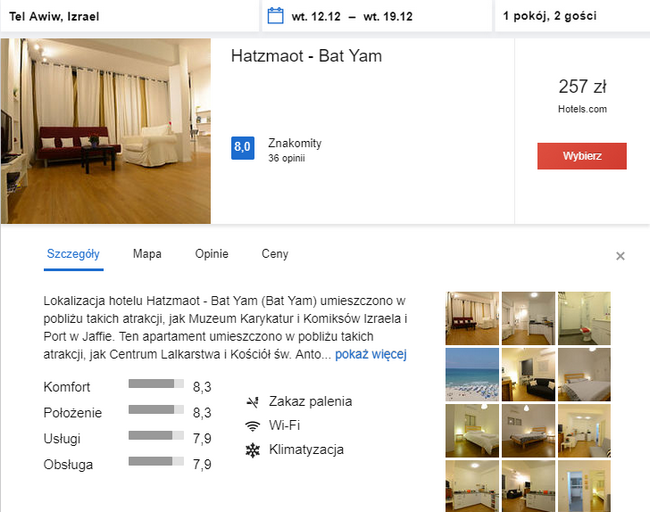Switch to the Szczegóły tab

point(73,254)
